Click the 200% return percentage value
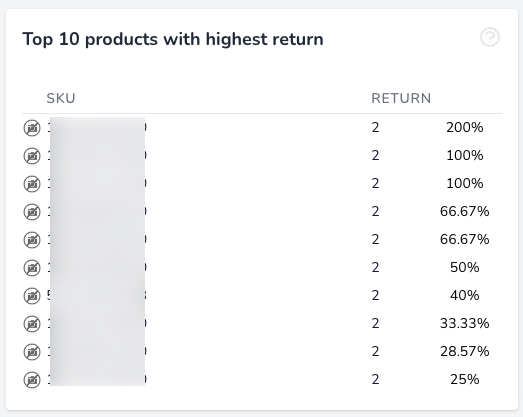Viewport: 523px width, 417px height. click(465, 127)
